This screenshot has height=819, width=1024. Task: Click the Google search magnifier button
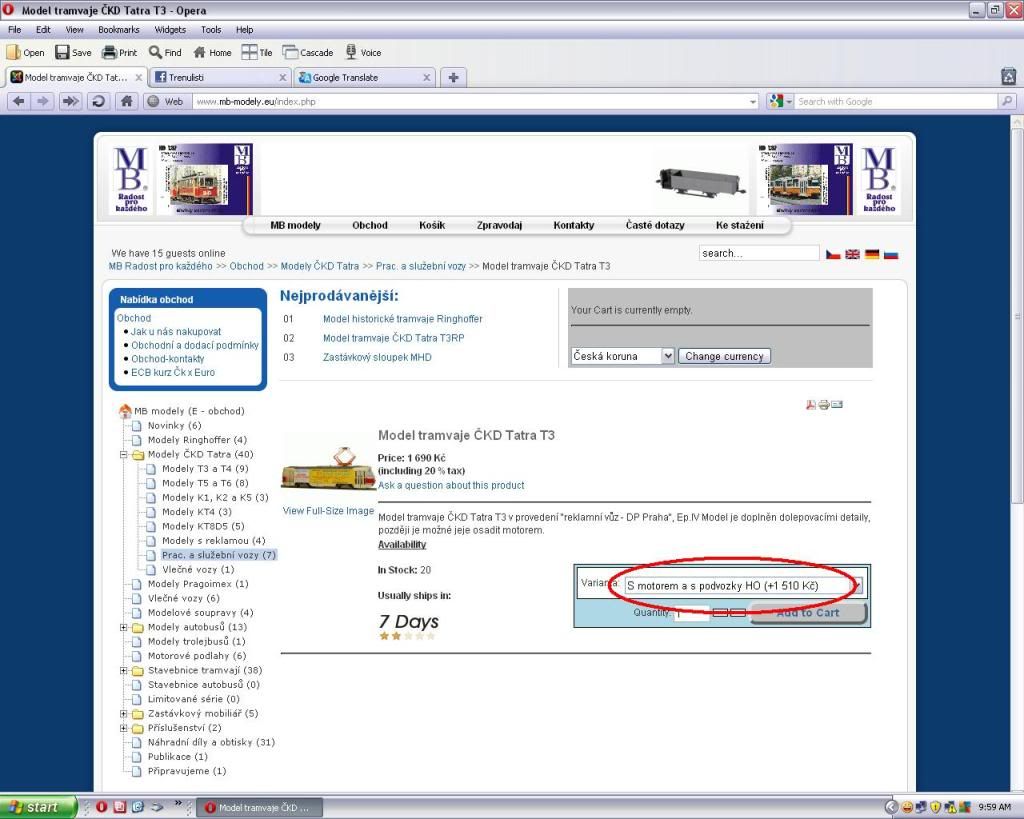(x=1008, y=101)
